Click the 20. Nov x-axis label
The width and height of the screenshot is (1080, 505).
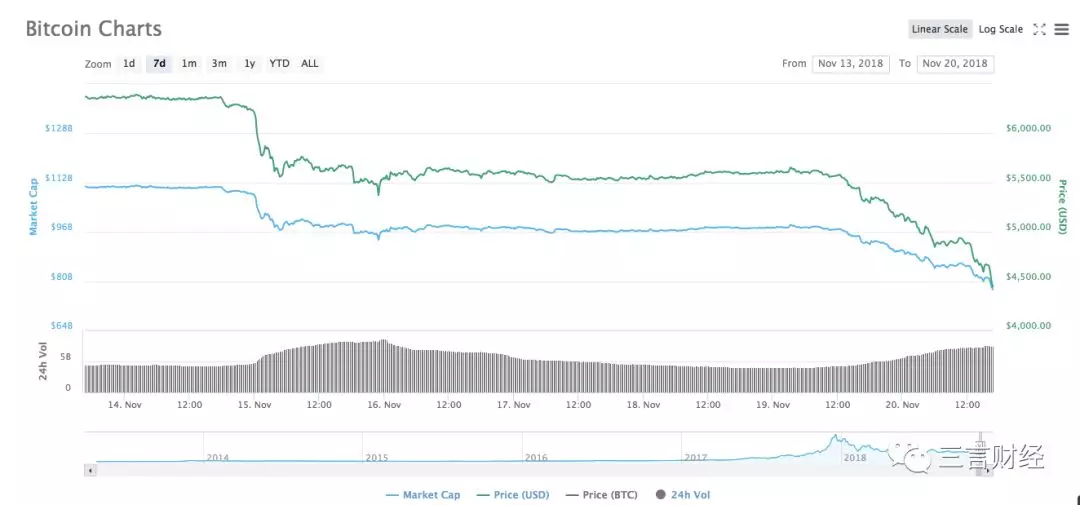coord(903,404)
